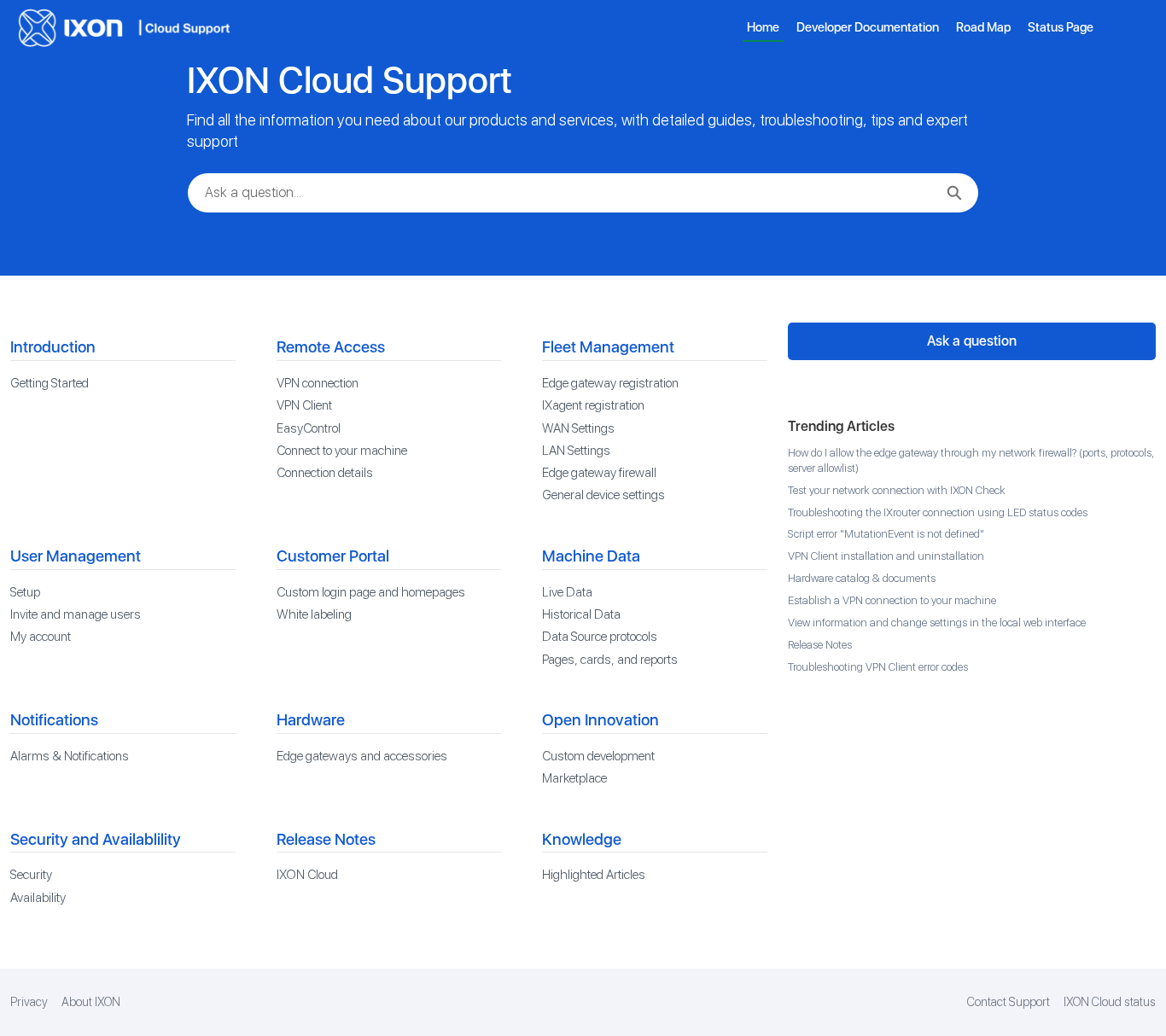Open Connect to your machine
The width and height of the screenshot is (1166, 1036).
click(341, 451)
